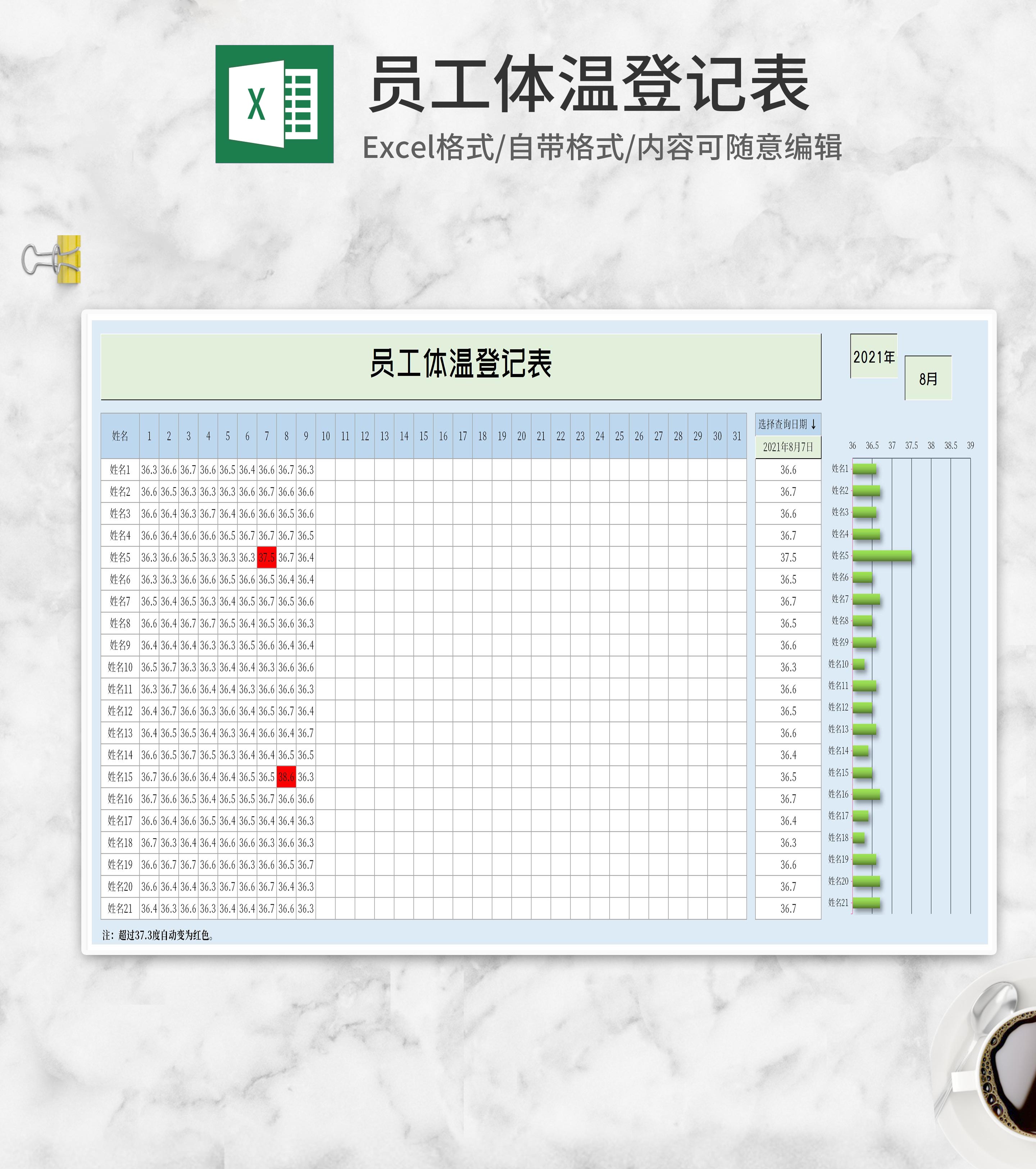The width and height of the screenshot is (1036, 1169).
Task: Select the 姓名1 row label
Action: click(120, 470)
